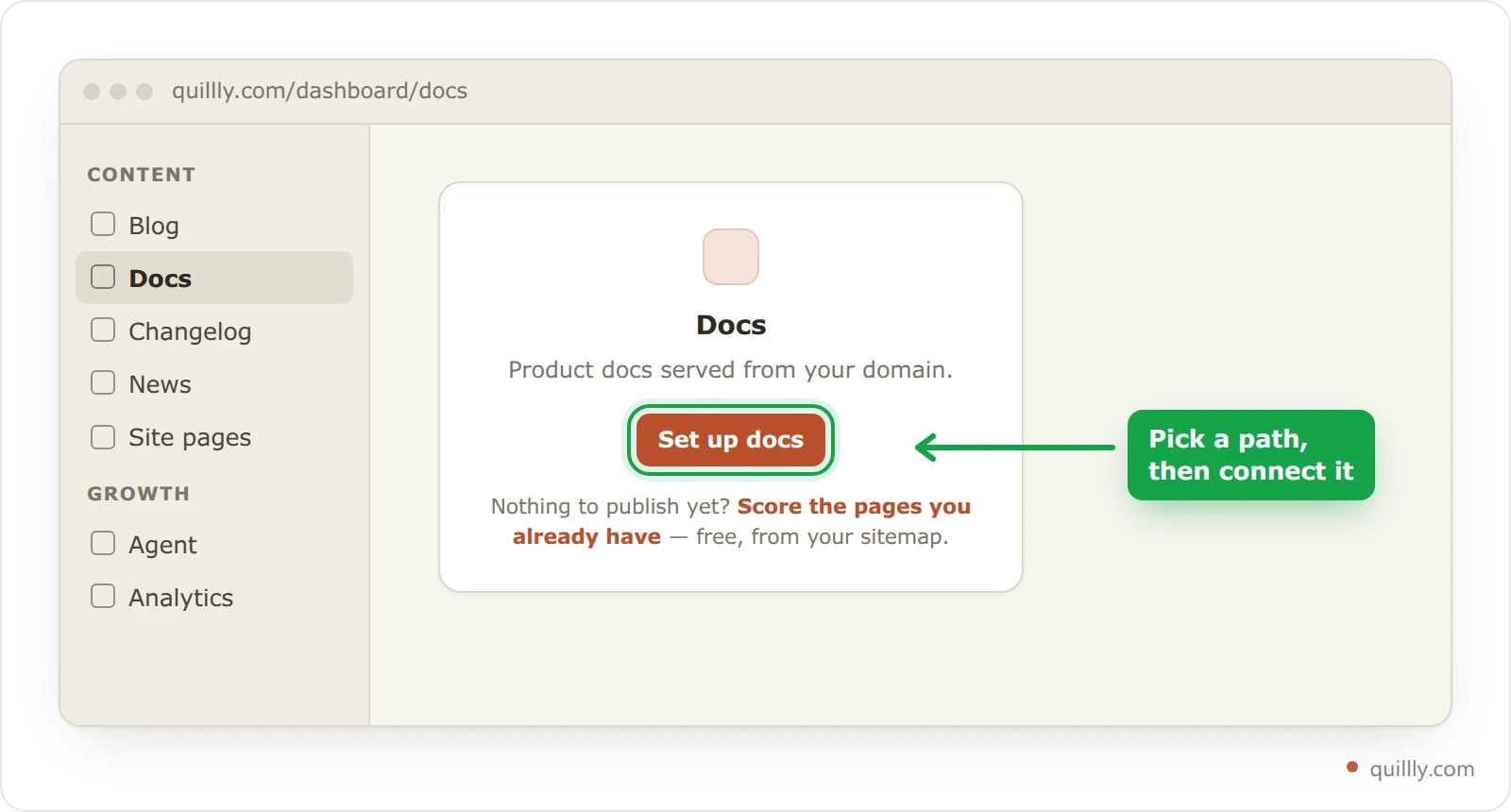Open the Blog section in the sidebar

214,225
